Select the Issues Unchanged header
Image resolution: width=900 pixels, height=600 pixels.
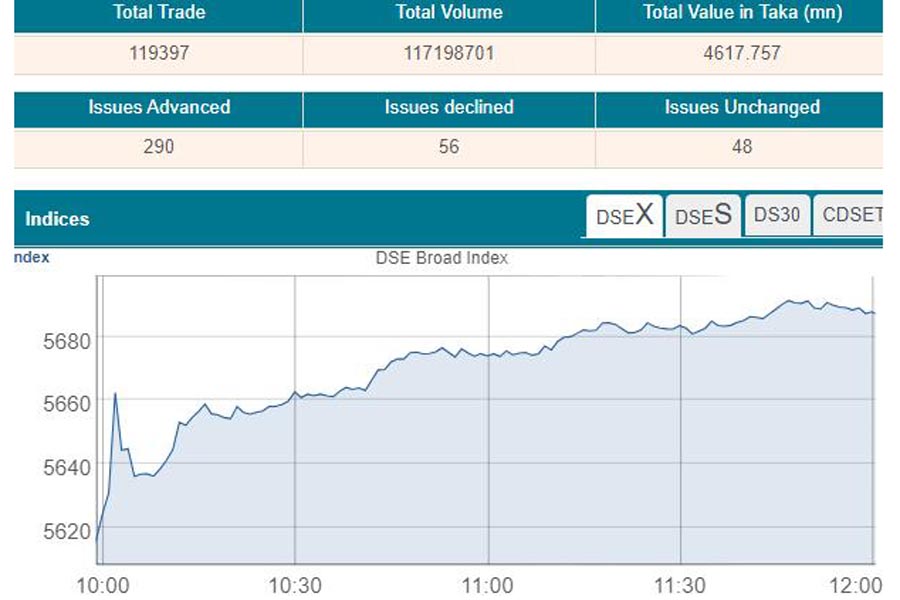point(742,108)
